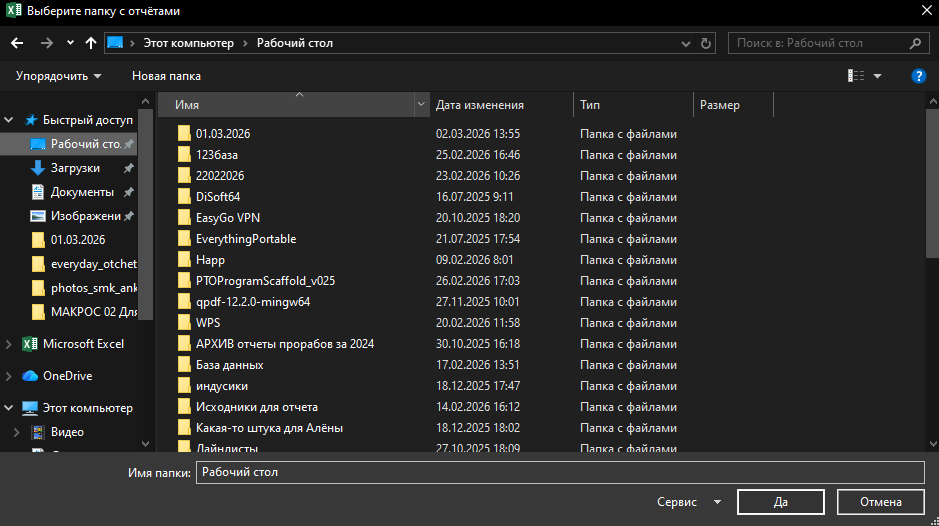
Task: Click the Up one level arrow
Action: [x=91, y=43]
